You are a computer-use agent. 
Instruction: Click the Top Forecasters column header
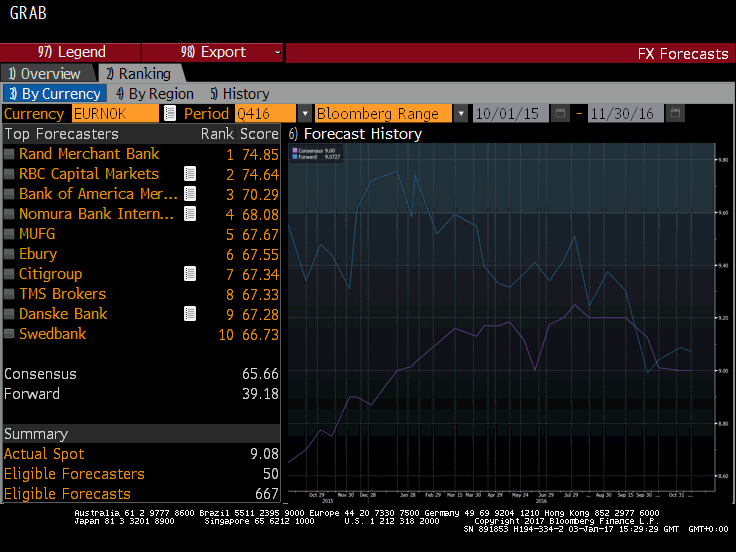pyautogui.click(x=61, y=134)
